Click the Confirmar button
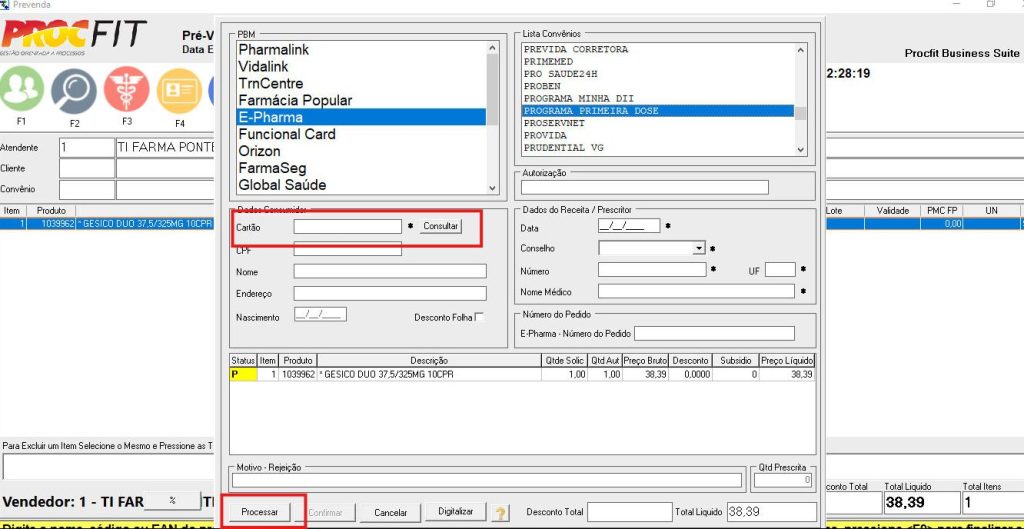The height and width of the screenshot is (529, 1024). tap(325, 513)
